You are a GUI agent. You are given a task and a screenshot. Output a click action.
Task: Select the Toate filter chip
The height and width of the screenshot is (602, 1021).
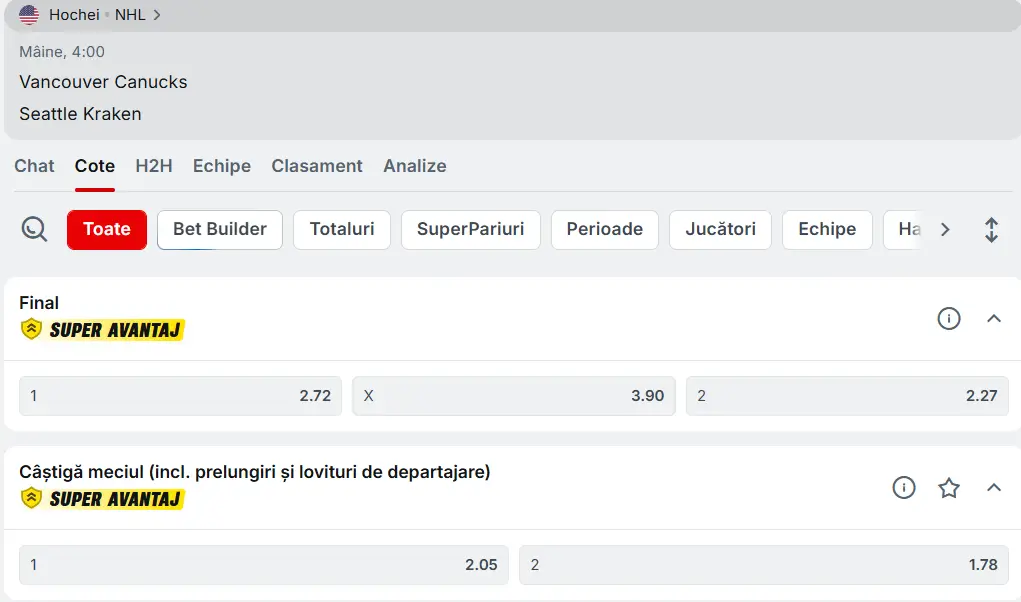pyautogui.click(x=107, y=229)
